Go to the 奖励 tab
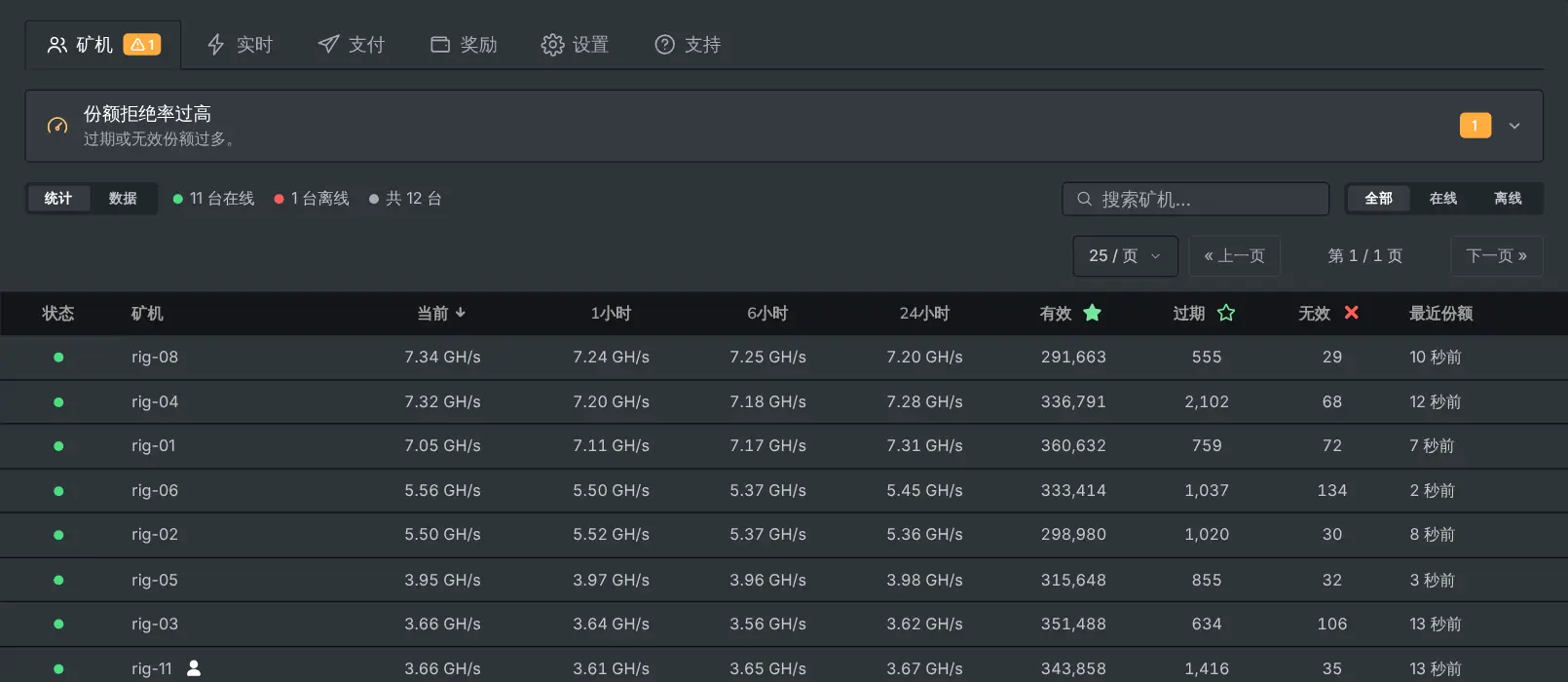Screen dimensions: 1568x682 (465, 45)
